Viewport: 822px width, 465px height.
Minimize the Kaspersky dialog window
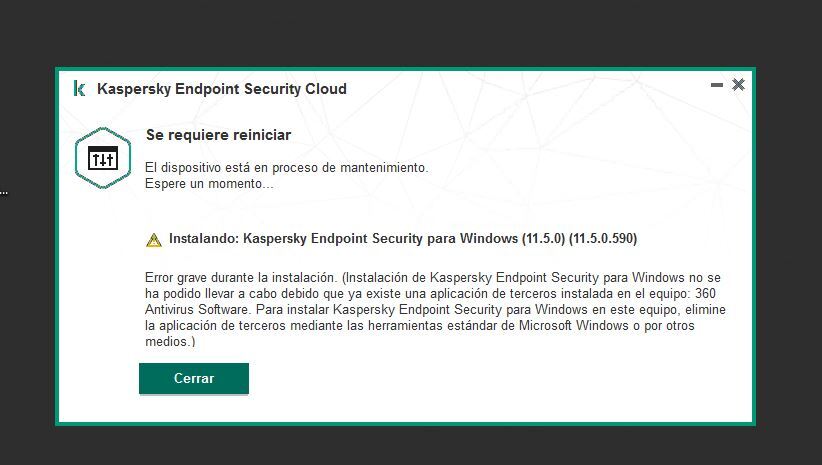click(717, 84)
